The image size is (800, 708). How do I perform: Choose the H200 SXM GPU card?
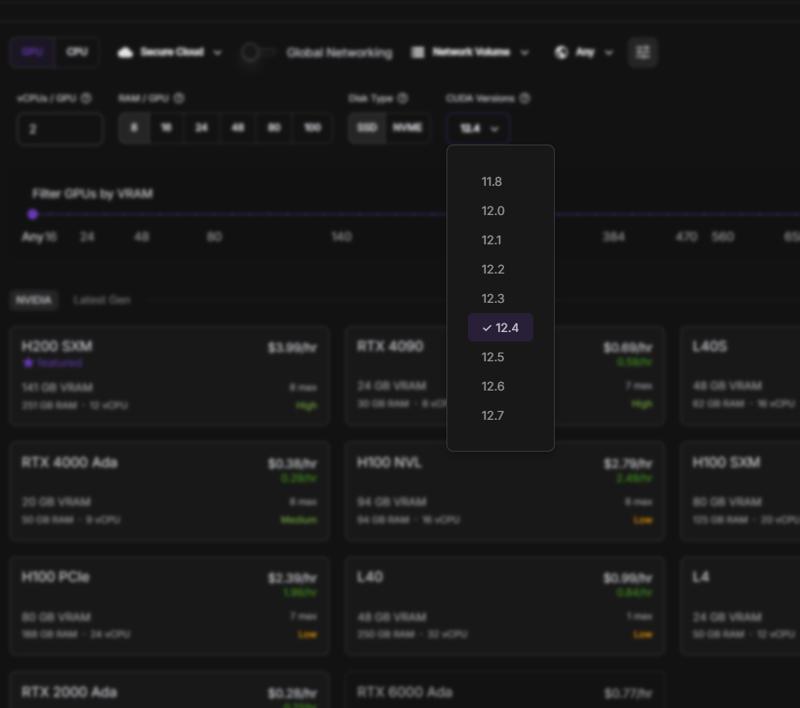tap(169, 375)
